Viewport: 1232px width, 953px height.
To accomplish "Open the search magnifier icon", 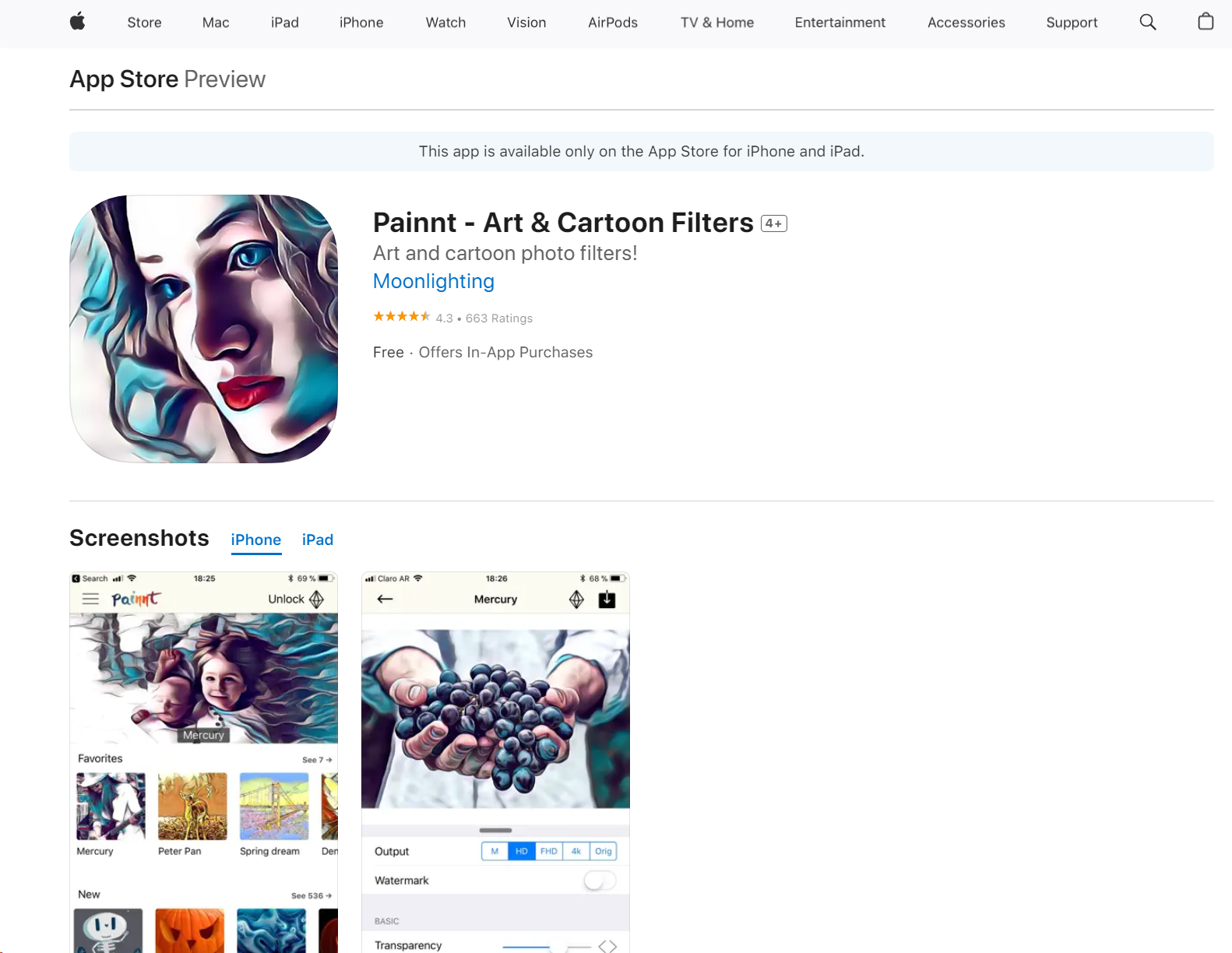I will tap(1148, 22).
